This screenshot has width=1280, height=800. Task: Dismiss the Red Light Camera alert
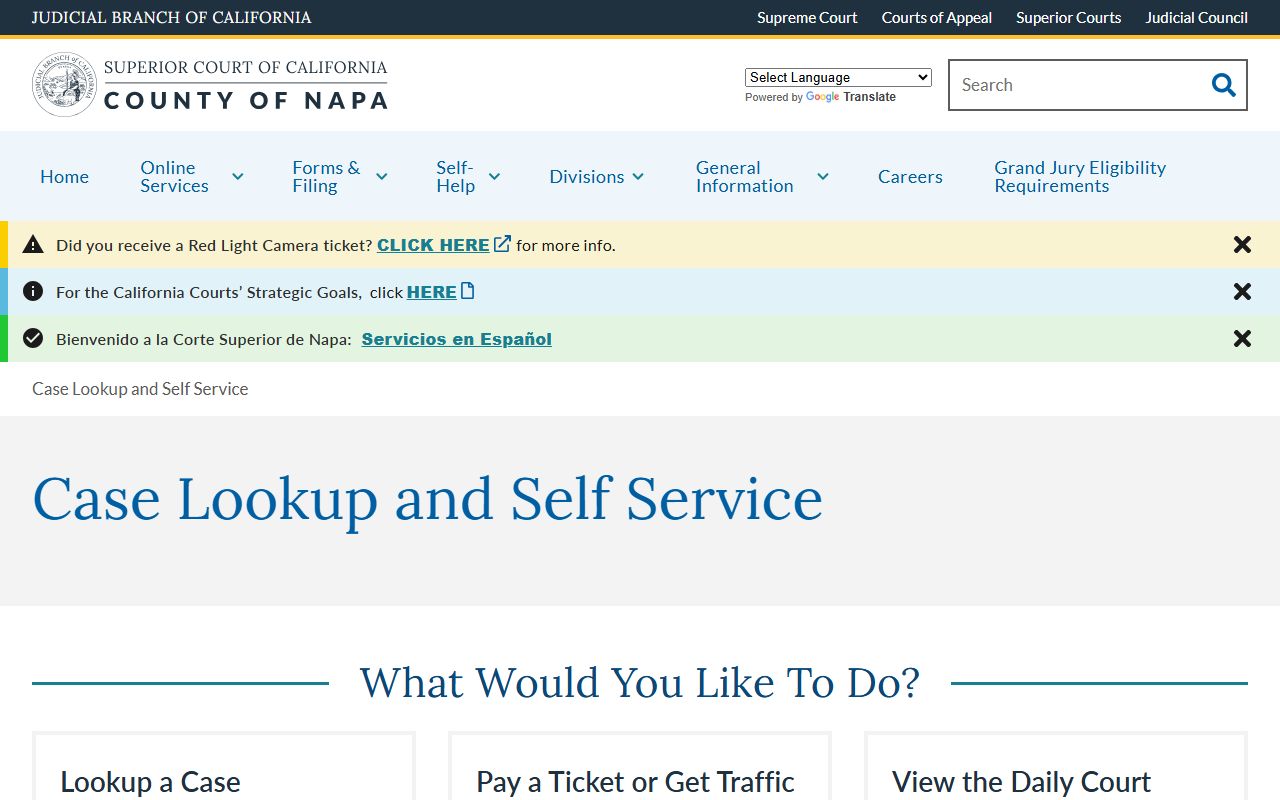tap(1242, 245)
